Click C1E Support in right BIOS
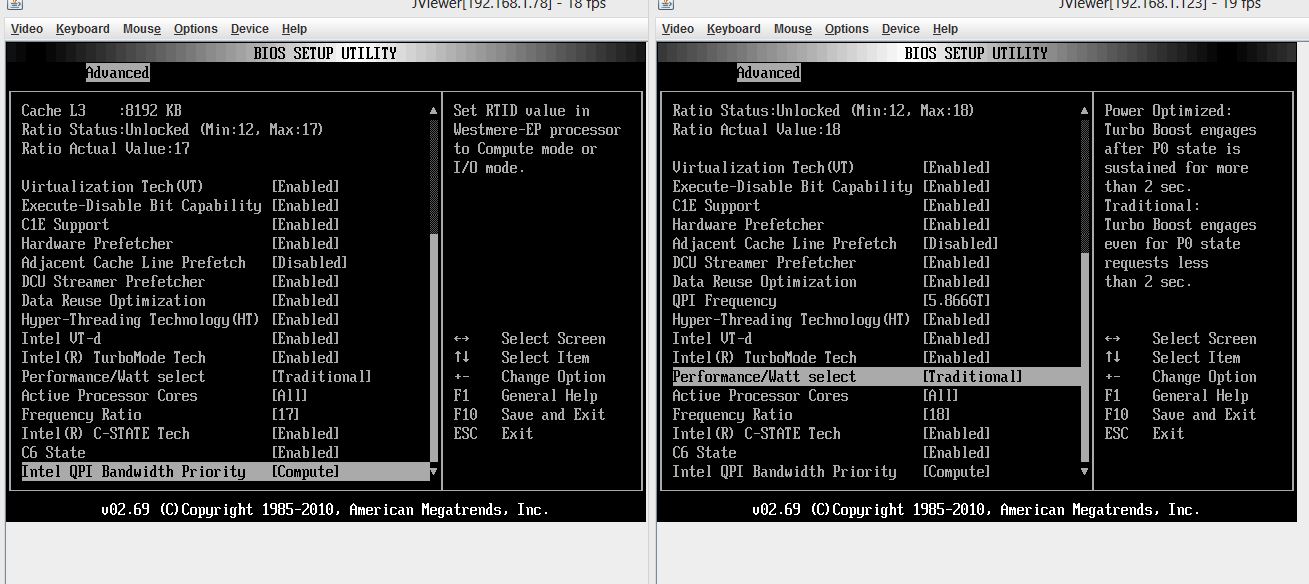The image size is (1309, 584). 716,206
